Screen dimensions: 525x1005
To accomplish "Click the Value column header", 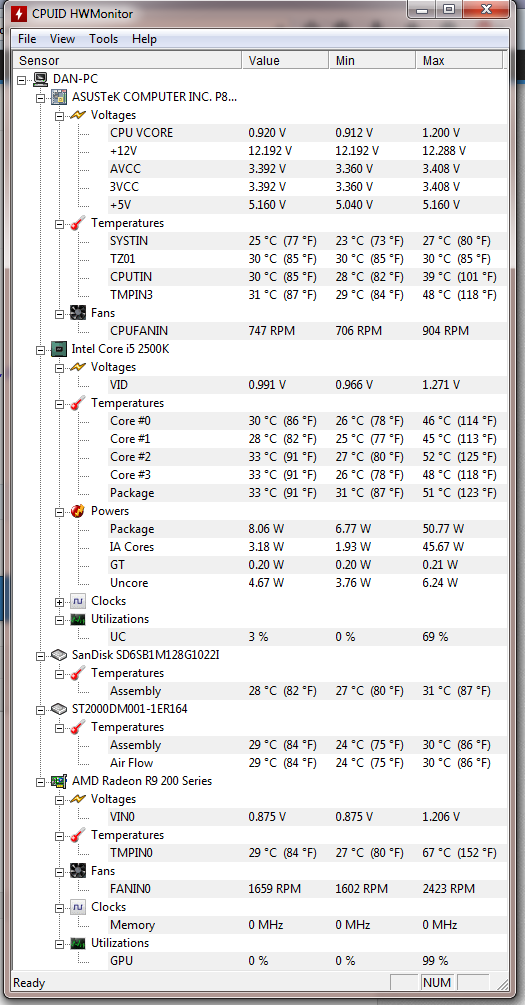I will click(286, 61).
